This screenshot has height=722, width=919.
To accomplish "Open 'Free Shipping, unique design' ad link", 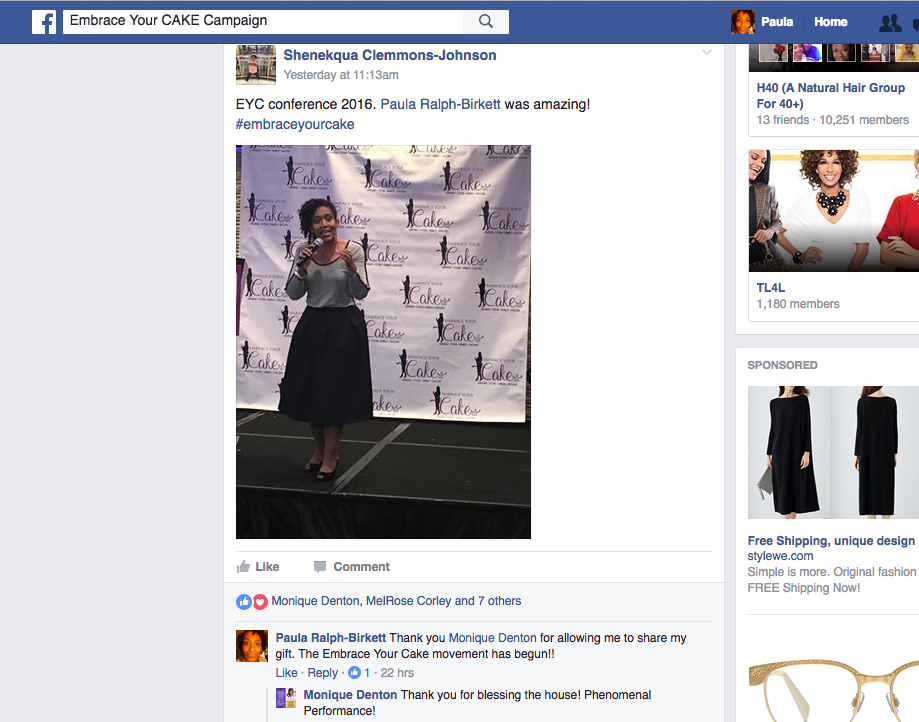I will coord(831,540).
